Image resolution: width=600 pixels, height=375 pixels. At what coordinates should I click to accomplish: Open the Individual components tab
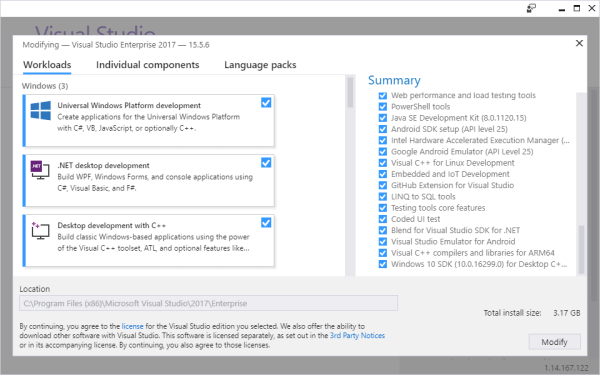(148, 65)
